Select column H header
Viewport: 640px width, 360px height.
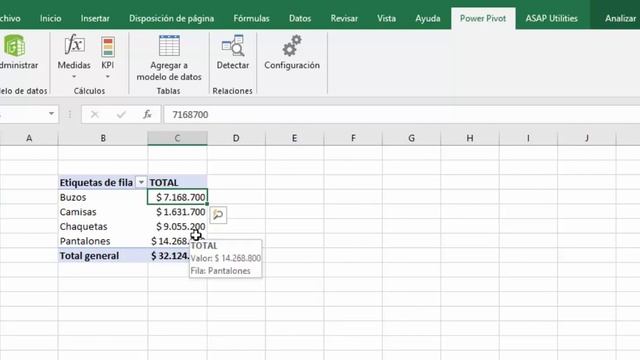pyautogui.click(x=470, y=138)
